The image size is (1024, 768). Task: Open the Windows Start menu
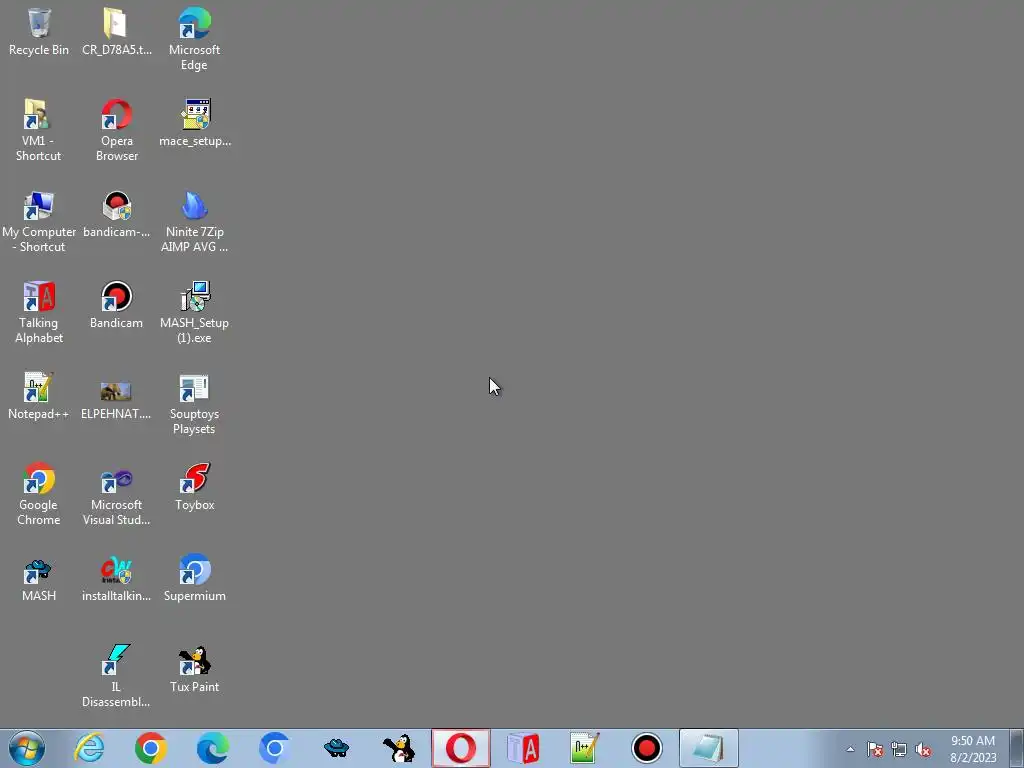click(x=27, y=748)
